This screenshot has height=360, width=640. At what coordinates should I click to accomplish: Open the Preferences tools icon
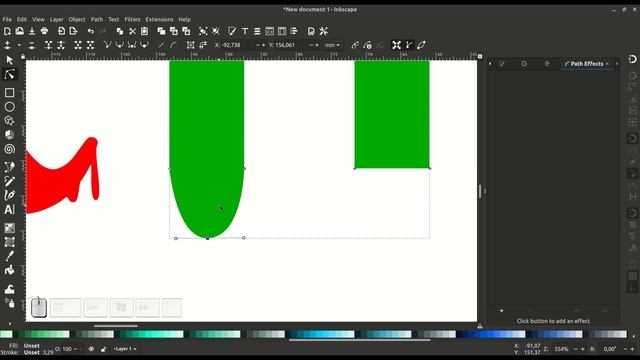tap(324, 31)
